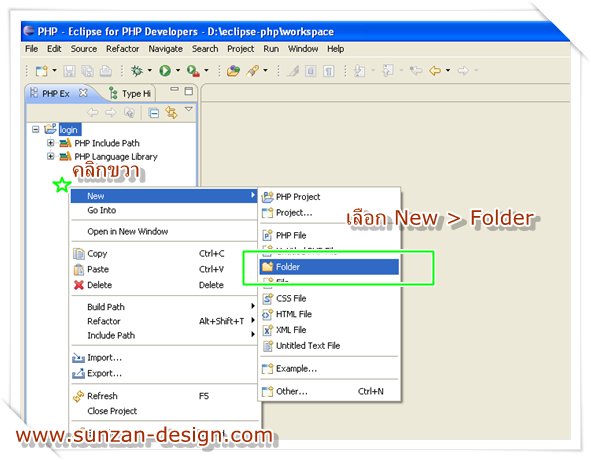Click the Print toolbar icon
The width and height of the screenshot is (591, 460).
[x=106, y=71]
